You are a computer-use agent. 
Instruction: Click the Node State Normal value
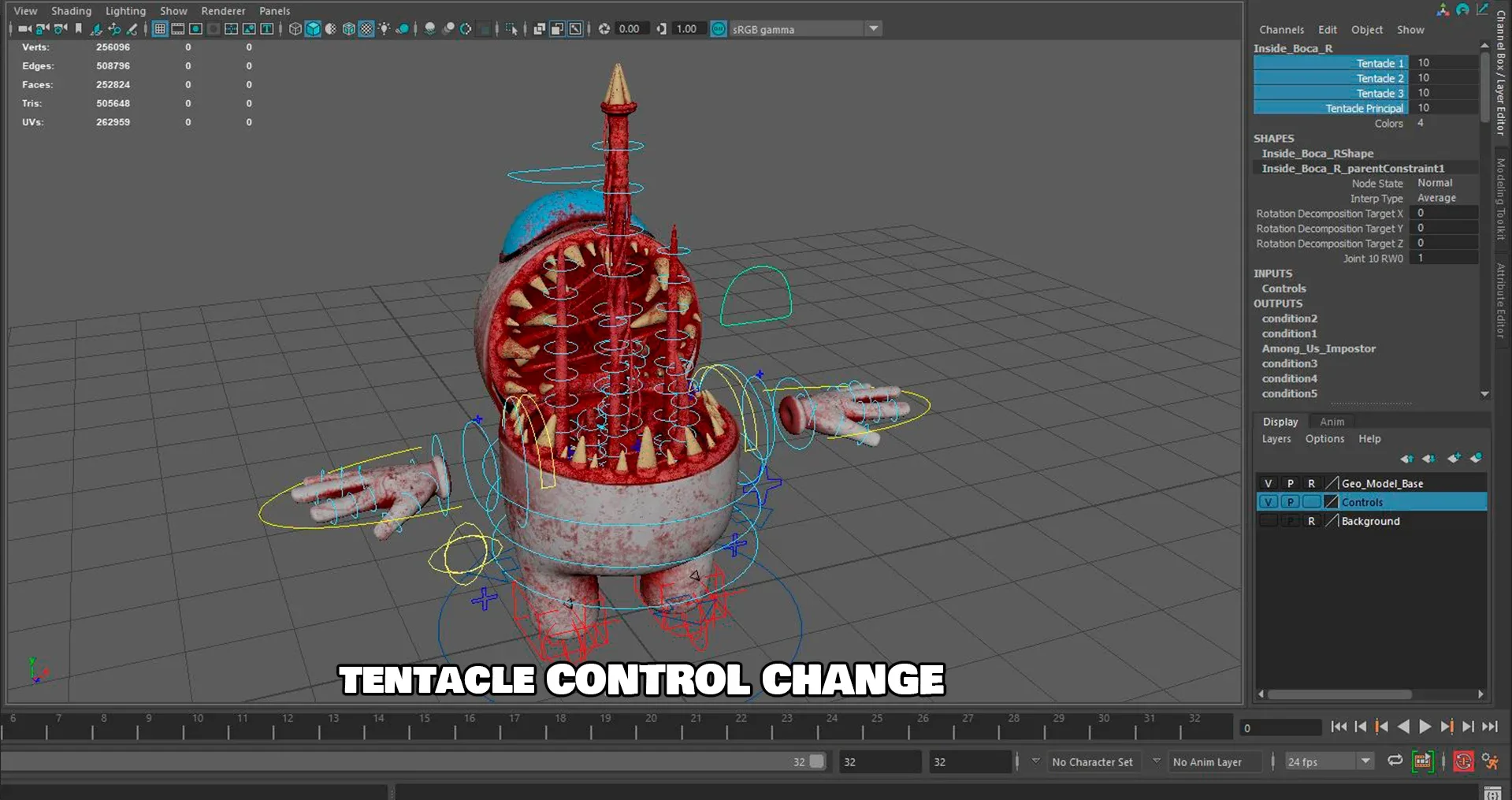click(x=1435, y=183)
